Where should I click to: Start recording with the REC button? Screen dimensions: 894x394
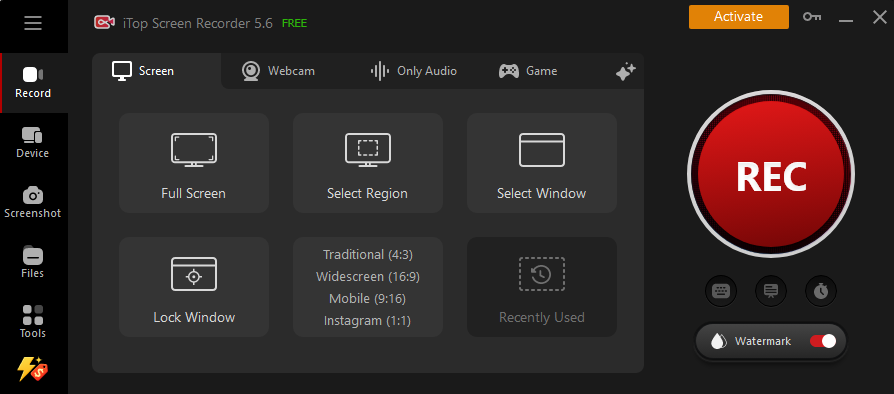[x=771, y=175]
